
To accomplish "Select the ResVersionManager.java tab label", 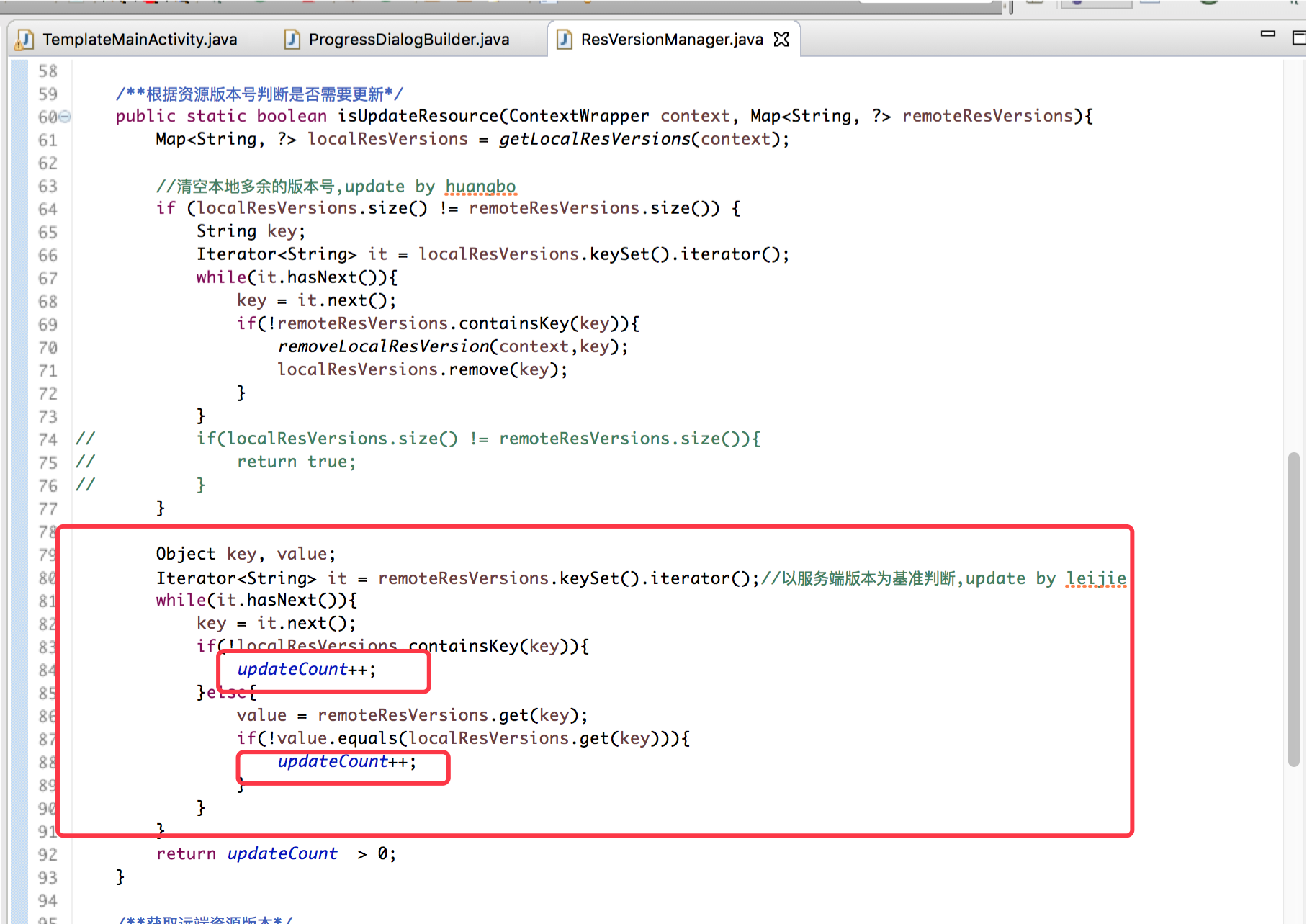I will [x=671, y=40].
